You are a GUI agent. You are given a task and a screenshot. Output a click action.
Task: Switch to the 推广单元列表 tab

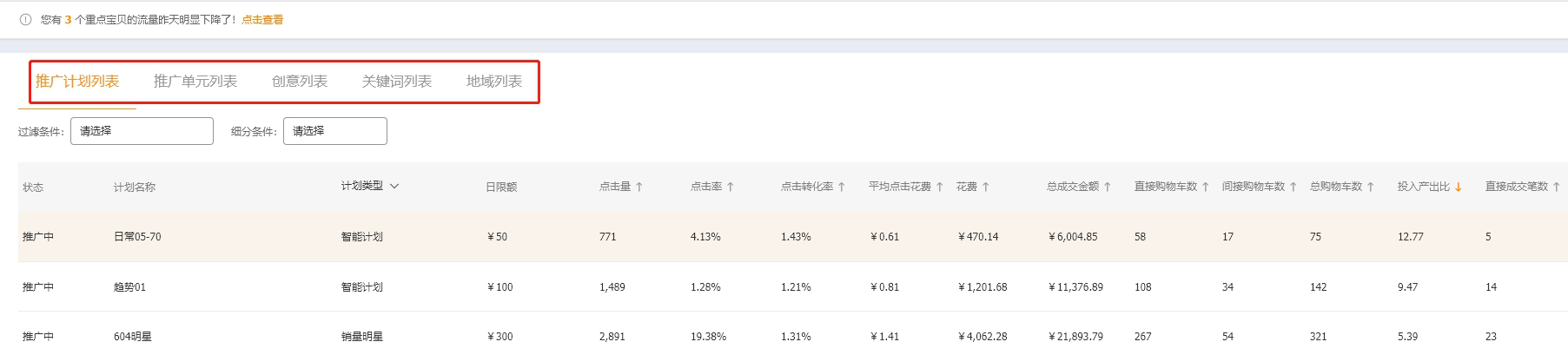(x=195, y=82)
